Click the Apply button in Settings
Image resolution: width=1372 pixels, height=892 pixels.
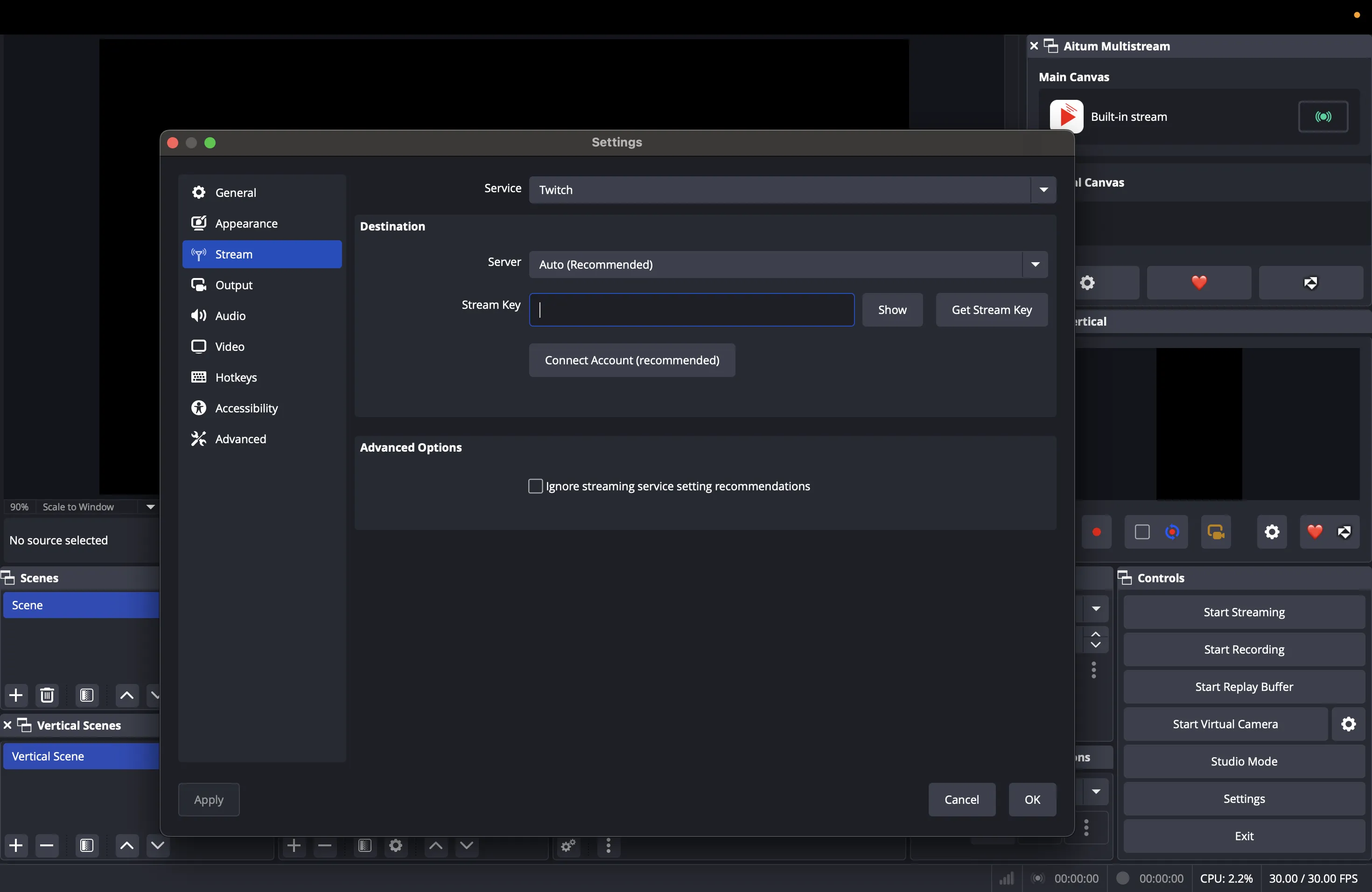click(x=209, y=800)
